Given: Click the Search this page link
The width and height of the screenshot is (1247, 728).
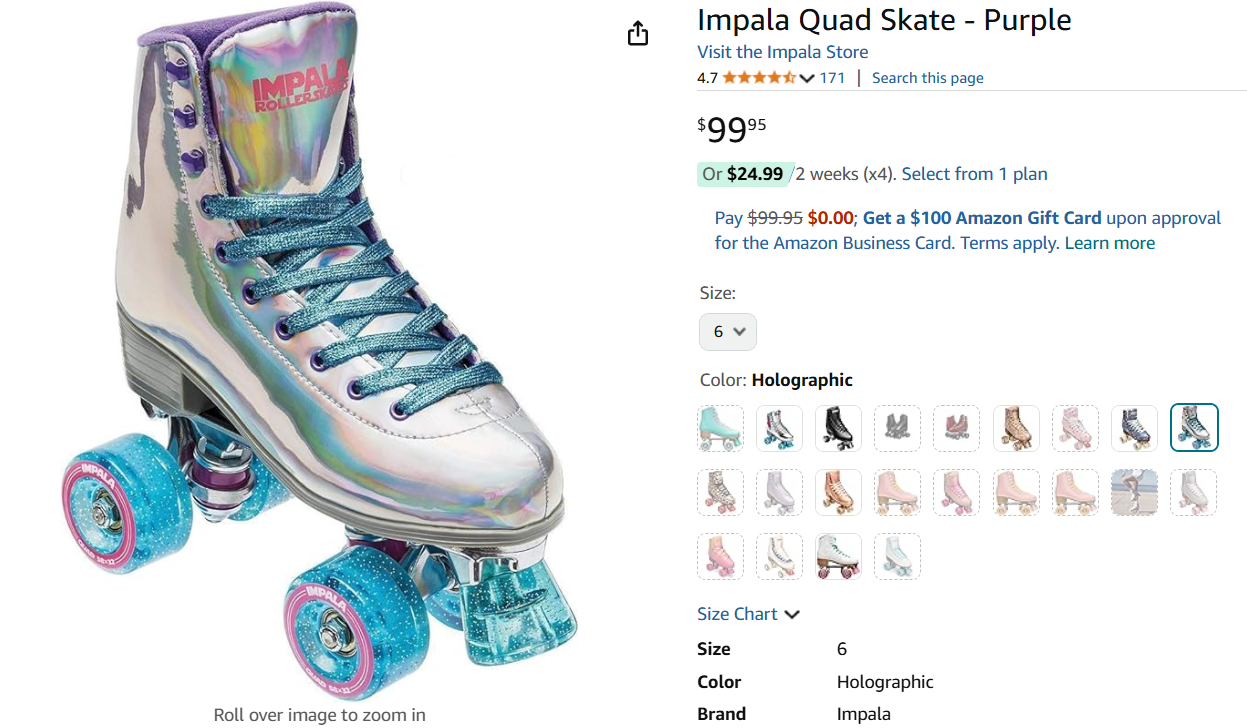Looking at the screenshot, I should [927, 78].
